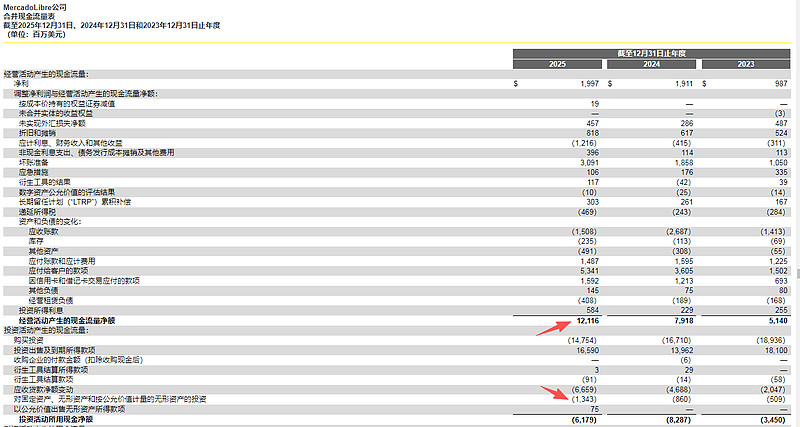Click the "应急措施" row label

tap(34, 172)
